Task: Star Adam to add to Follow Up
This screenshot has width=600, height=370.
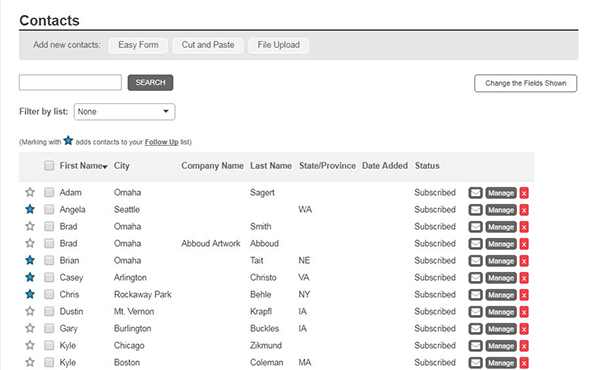Action: (30, 192)
